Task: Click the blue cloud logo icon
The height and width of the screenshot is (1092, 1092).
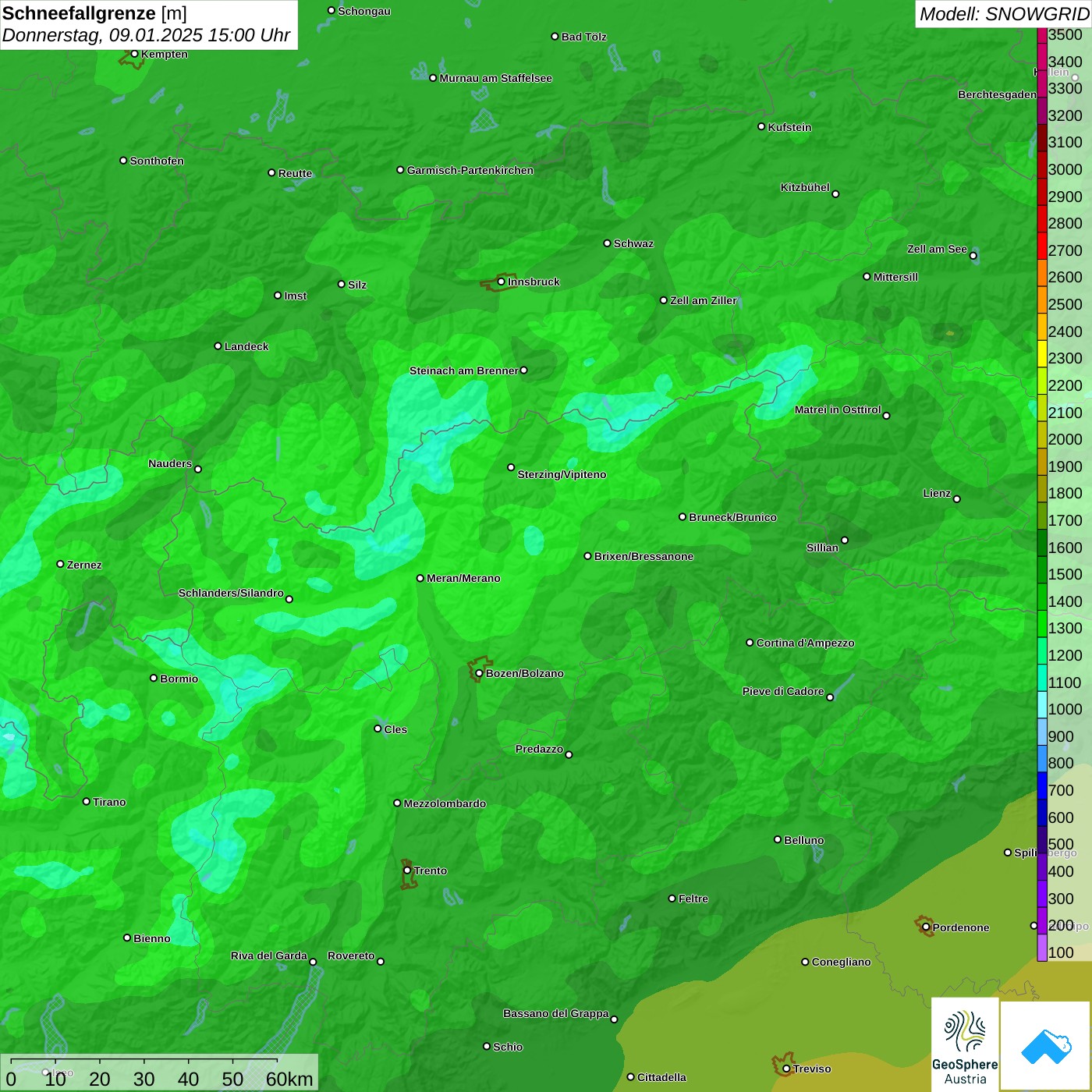Action: (x=1046, y=1047)
